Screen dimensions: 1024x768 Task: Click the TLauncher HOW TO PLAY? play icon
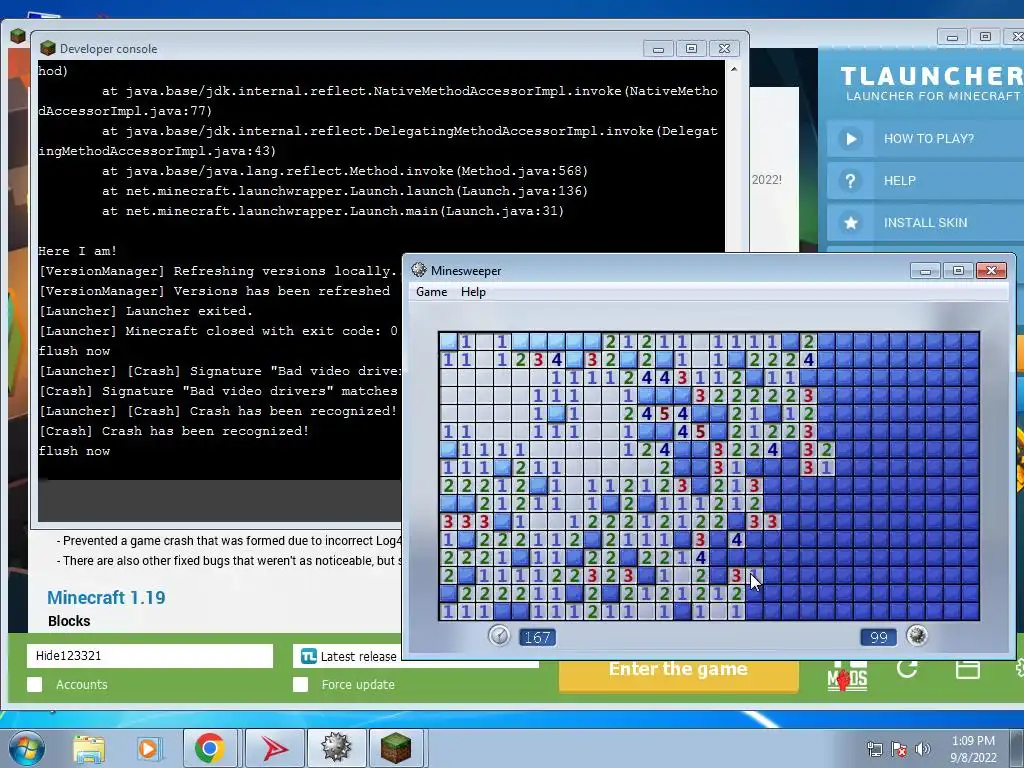pos(850,138)
